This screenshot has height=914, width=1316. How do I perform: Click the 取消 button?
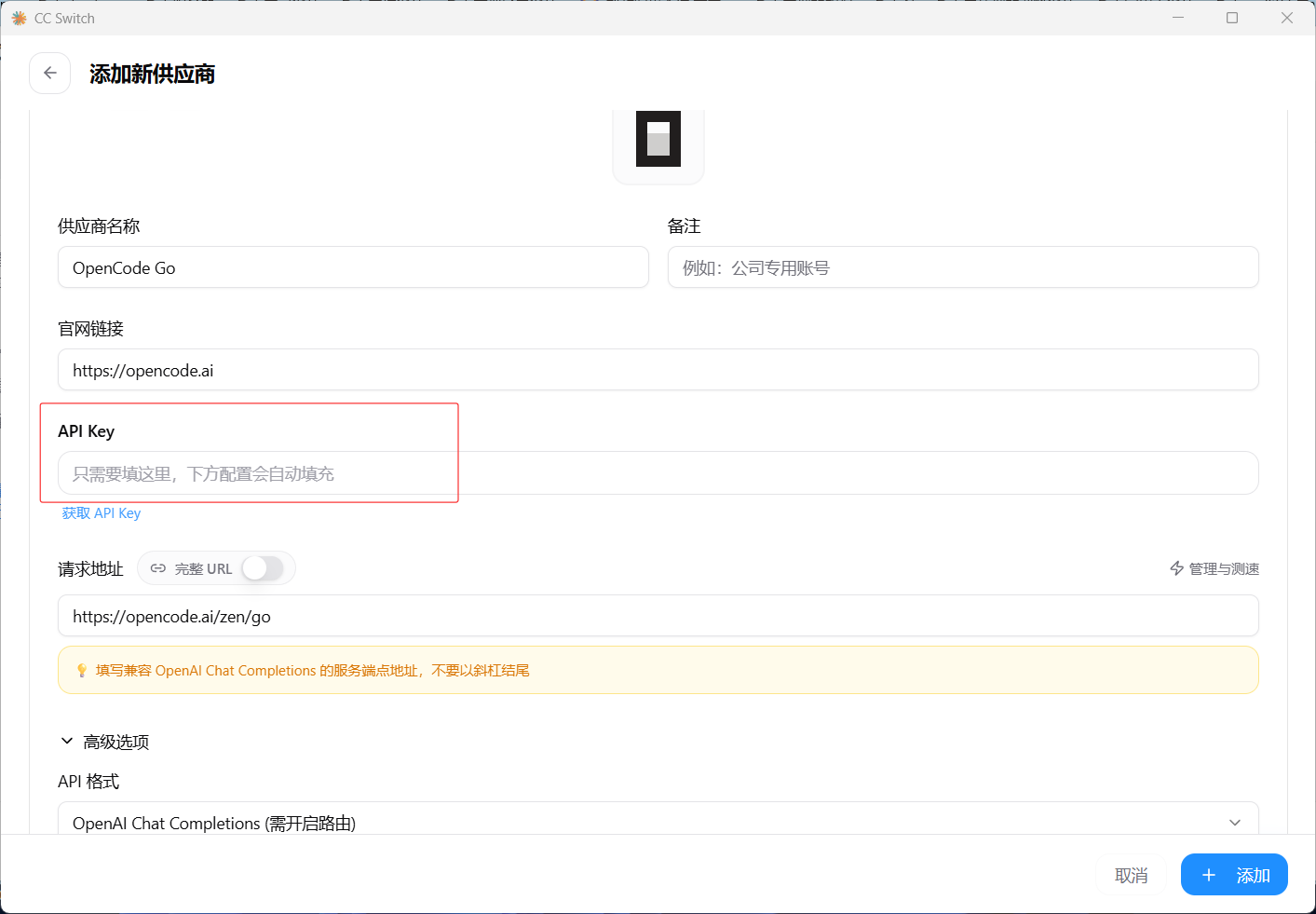coord(1131,875)
